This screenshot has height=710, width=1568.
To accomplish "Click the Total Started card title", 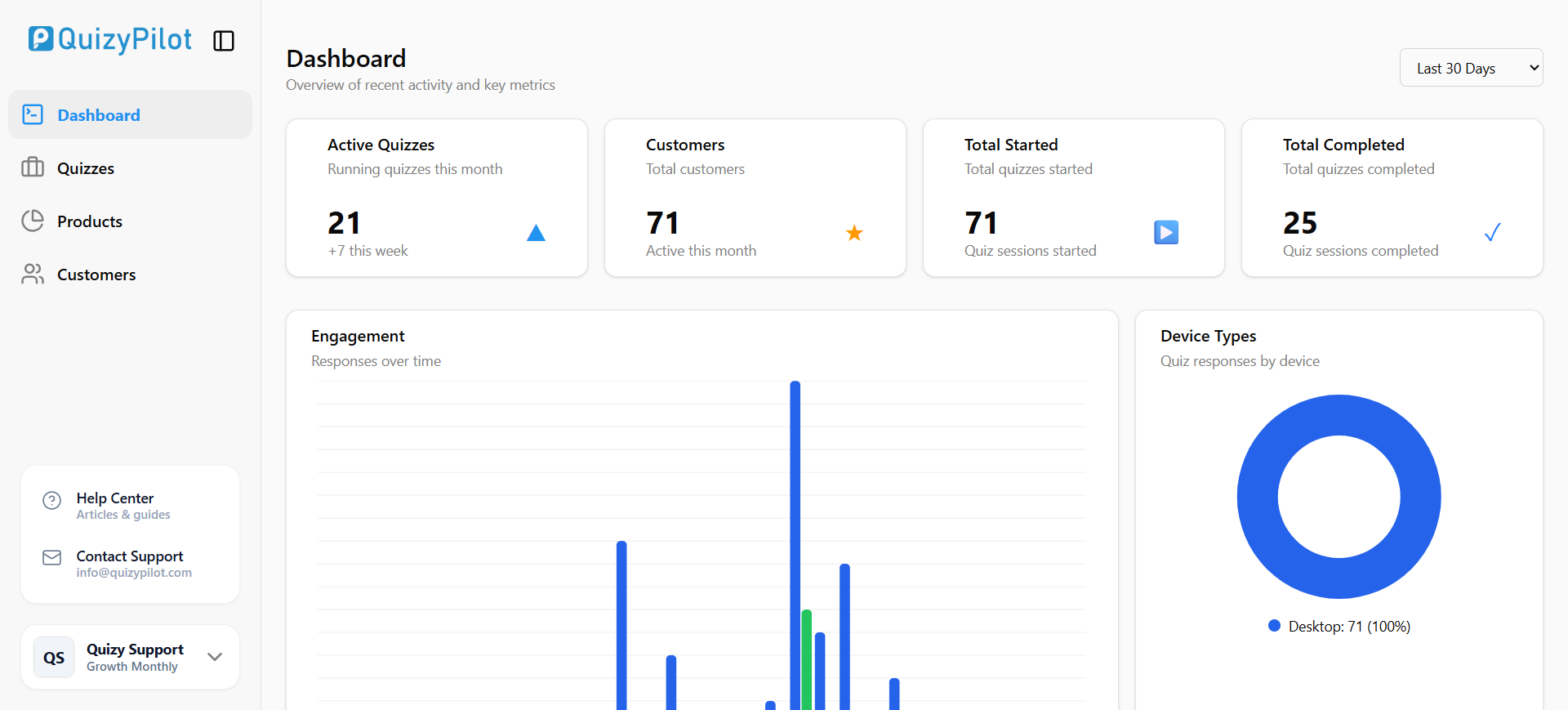I will pos(1011,145).
